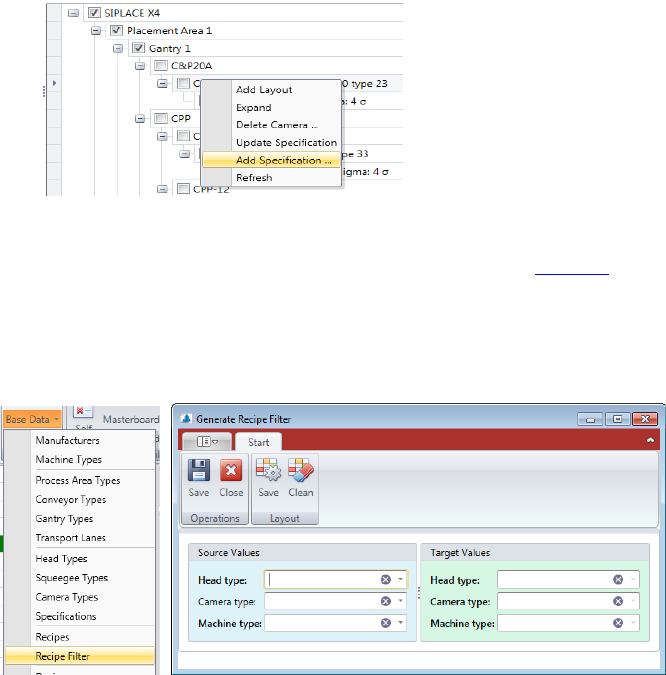This screenshot has height=675, width=666.
Task: Clear the Target Machine type field
Action: 618,622
